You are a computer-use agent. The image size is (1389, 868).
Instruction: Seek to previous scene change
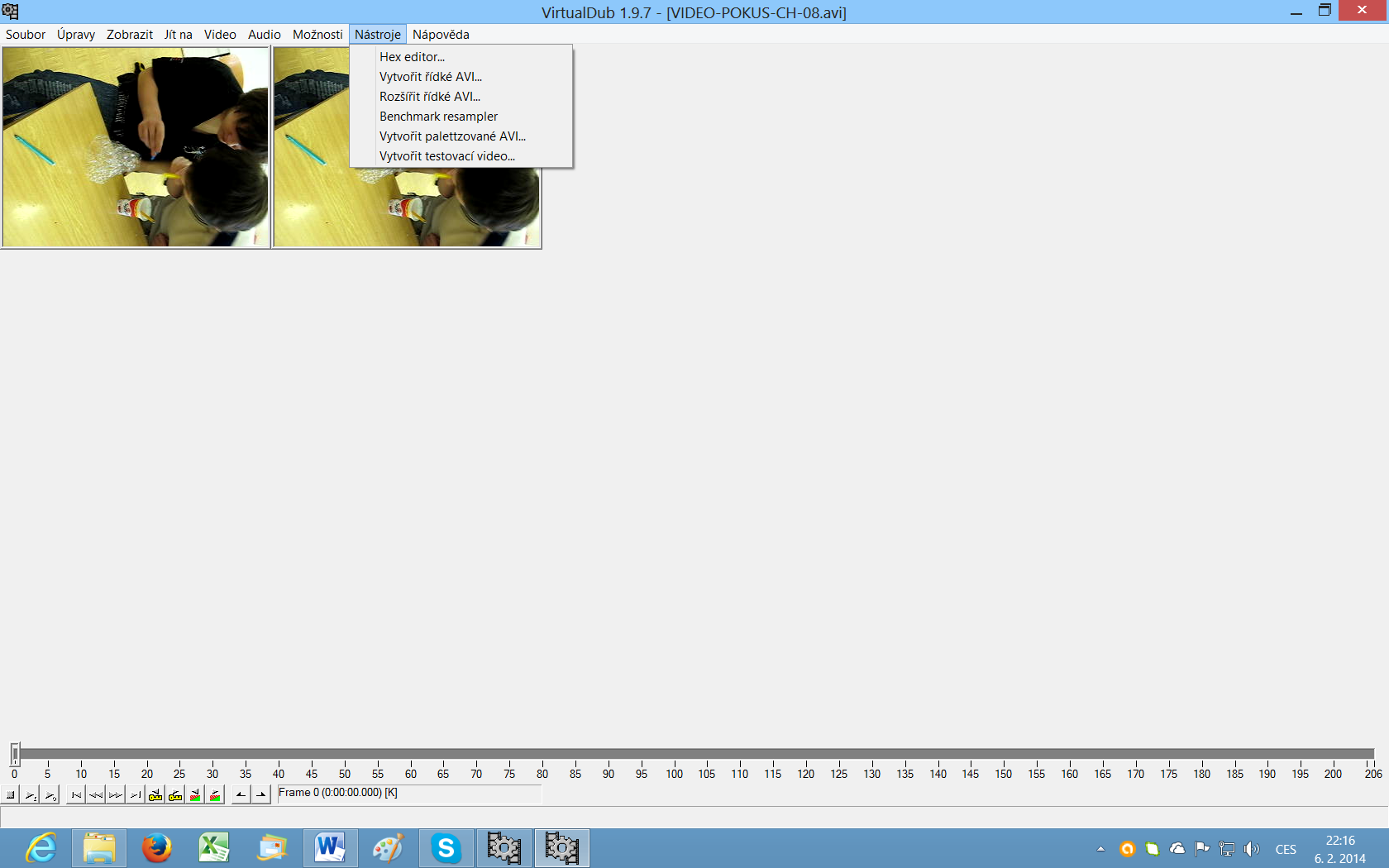[195, 795]
